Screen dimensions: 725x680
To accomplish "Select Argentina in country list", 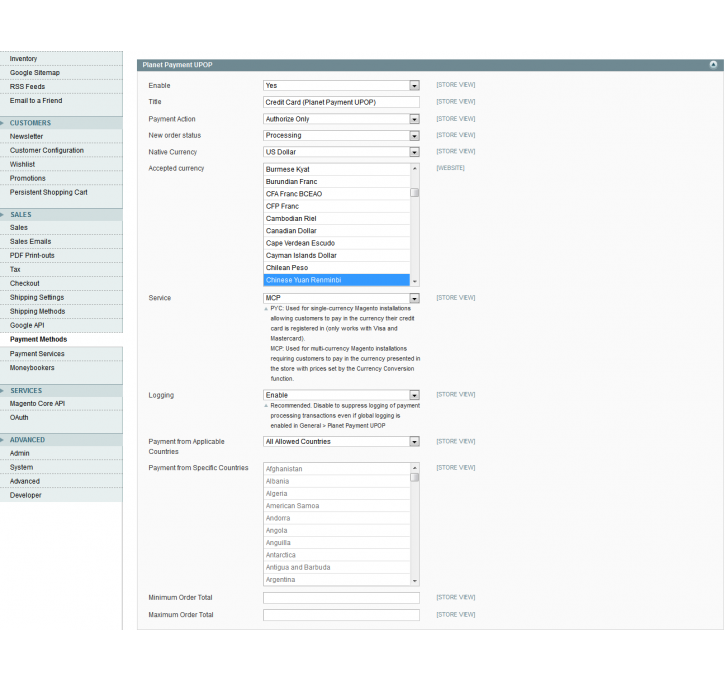I will coord(337,580).
